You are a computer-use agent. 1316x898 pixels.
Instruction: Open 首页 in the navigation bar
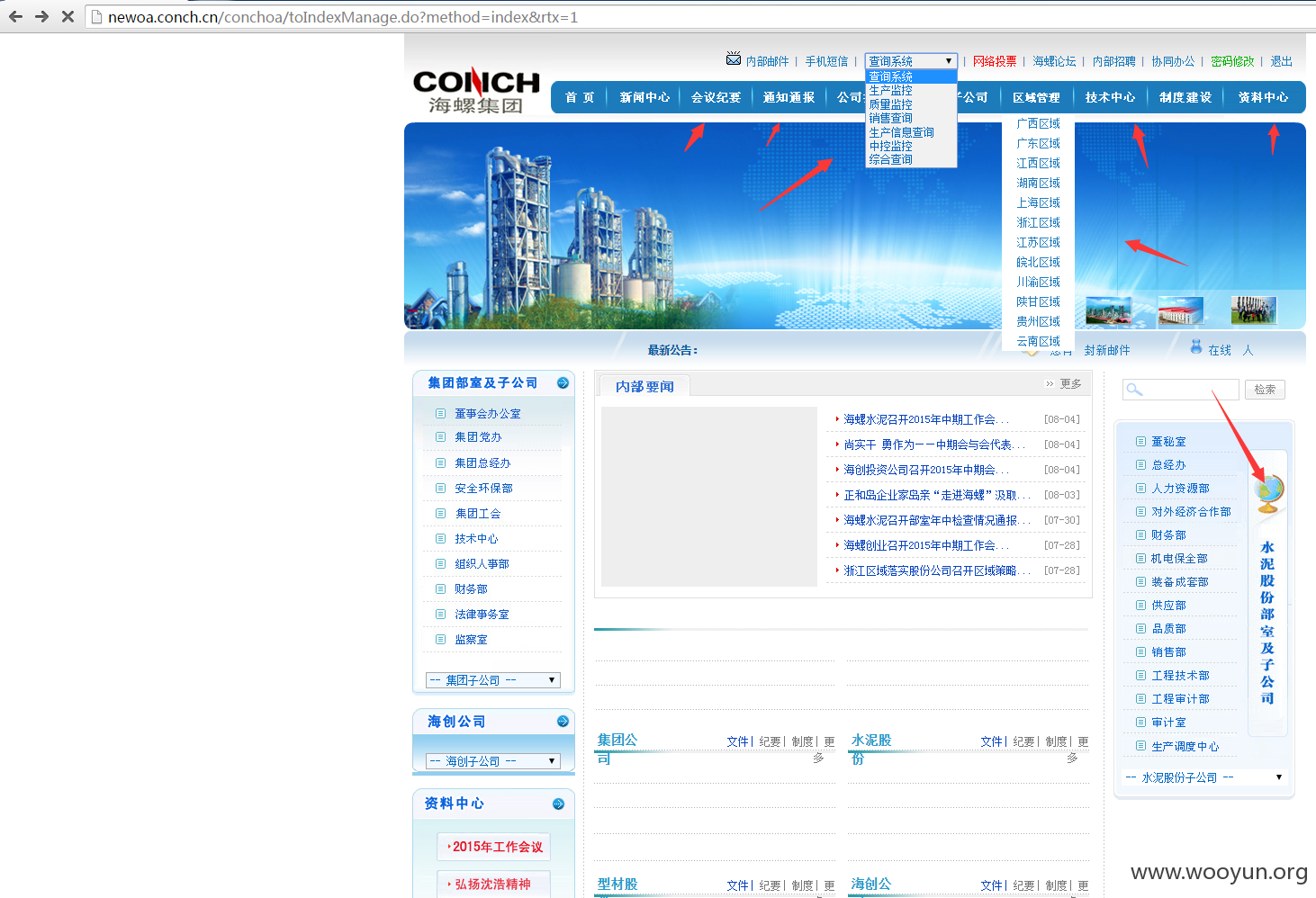pos(580,97)
